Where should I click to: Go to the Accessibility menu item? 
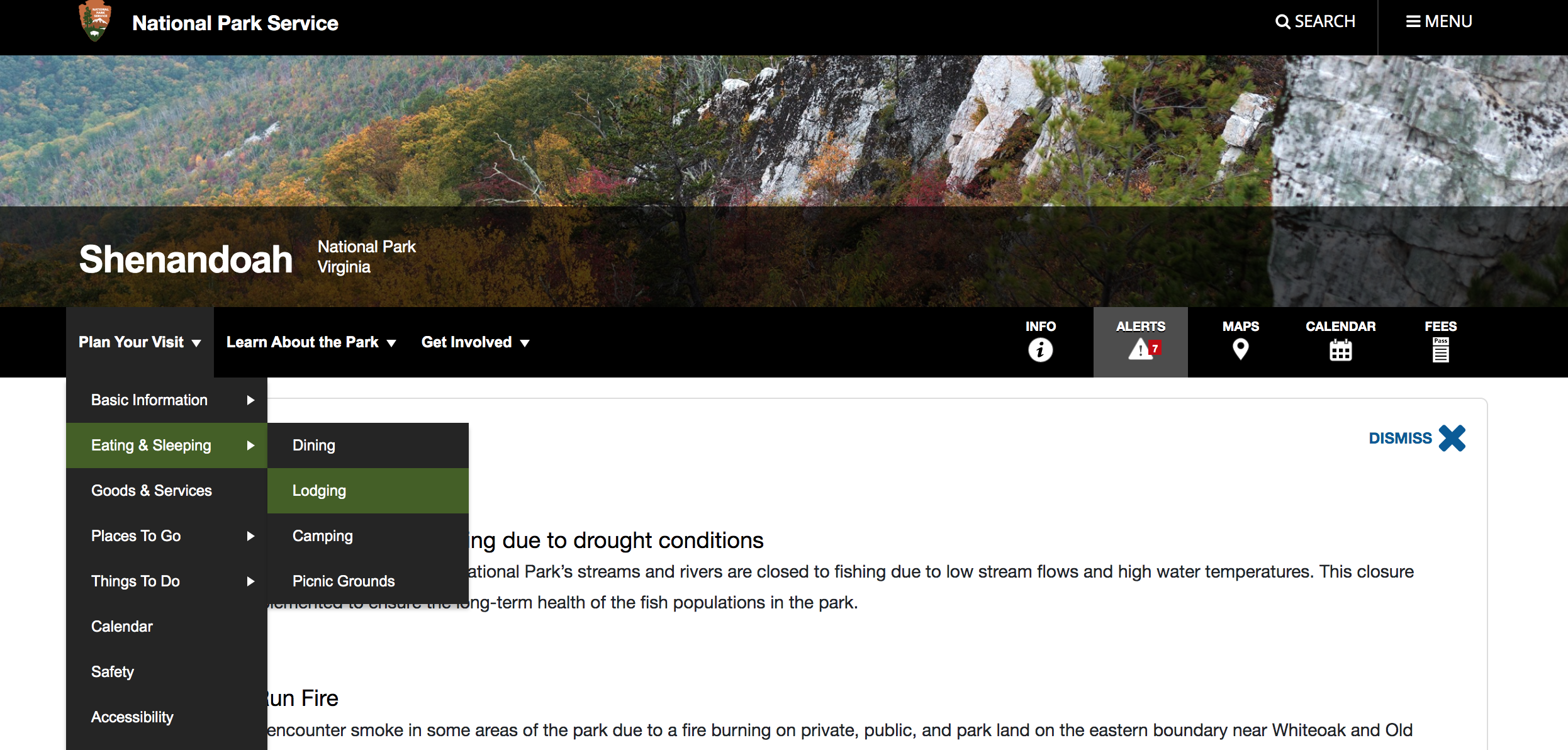click(167, 717)
